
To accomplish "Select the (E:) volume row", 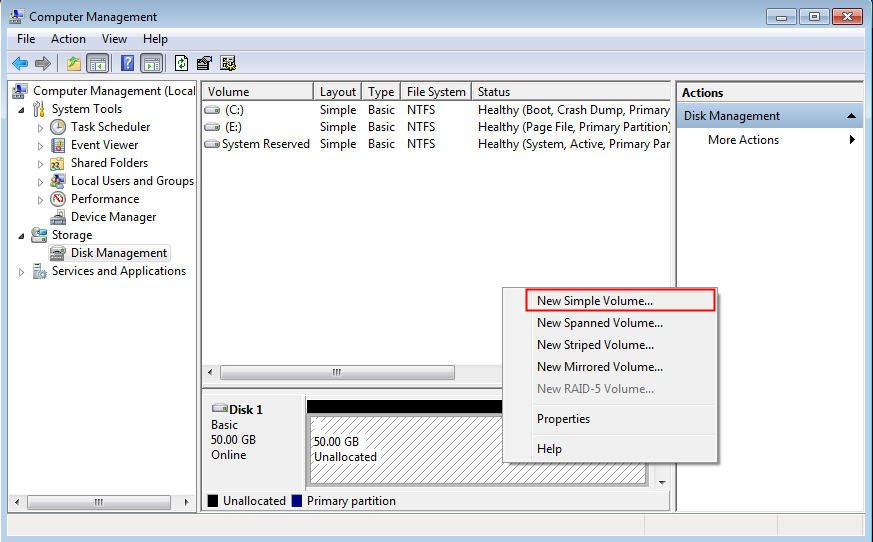I will pyautogui.click(x=436, y=127).
